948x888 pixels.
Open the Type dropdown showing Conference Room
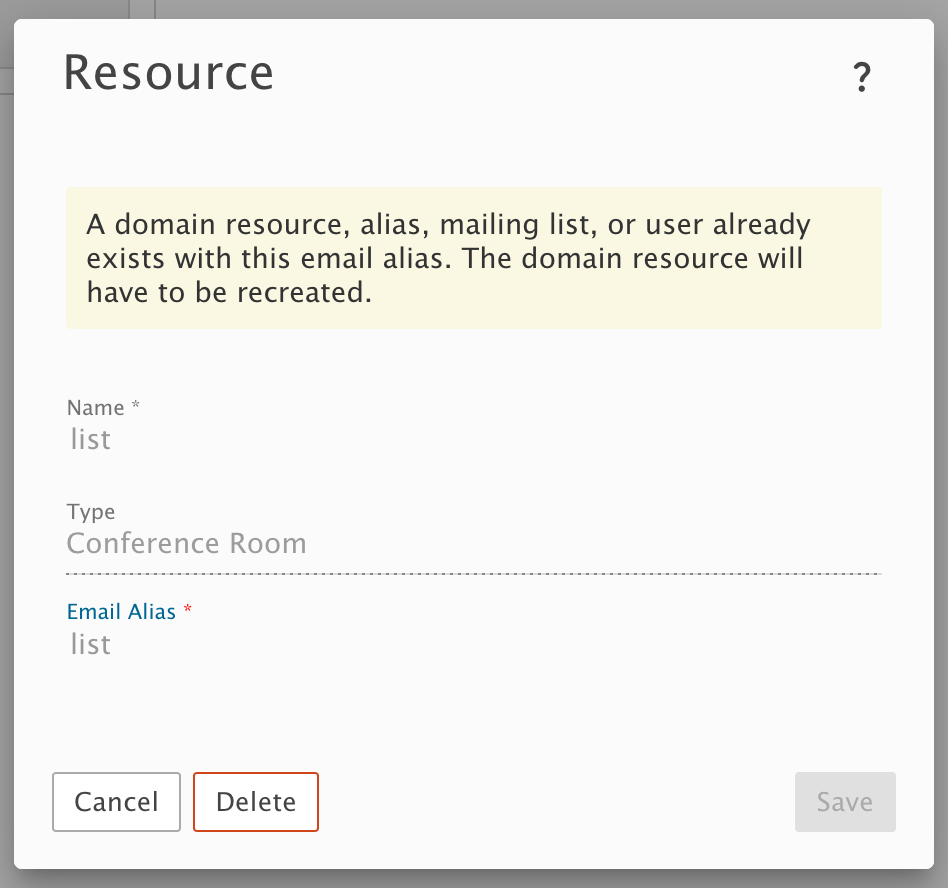coord(473,543)
